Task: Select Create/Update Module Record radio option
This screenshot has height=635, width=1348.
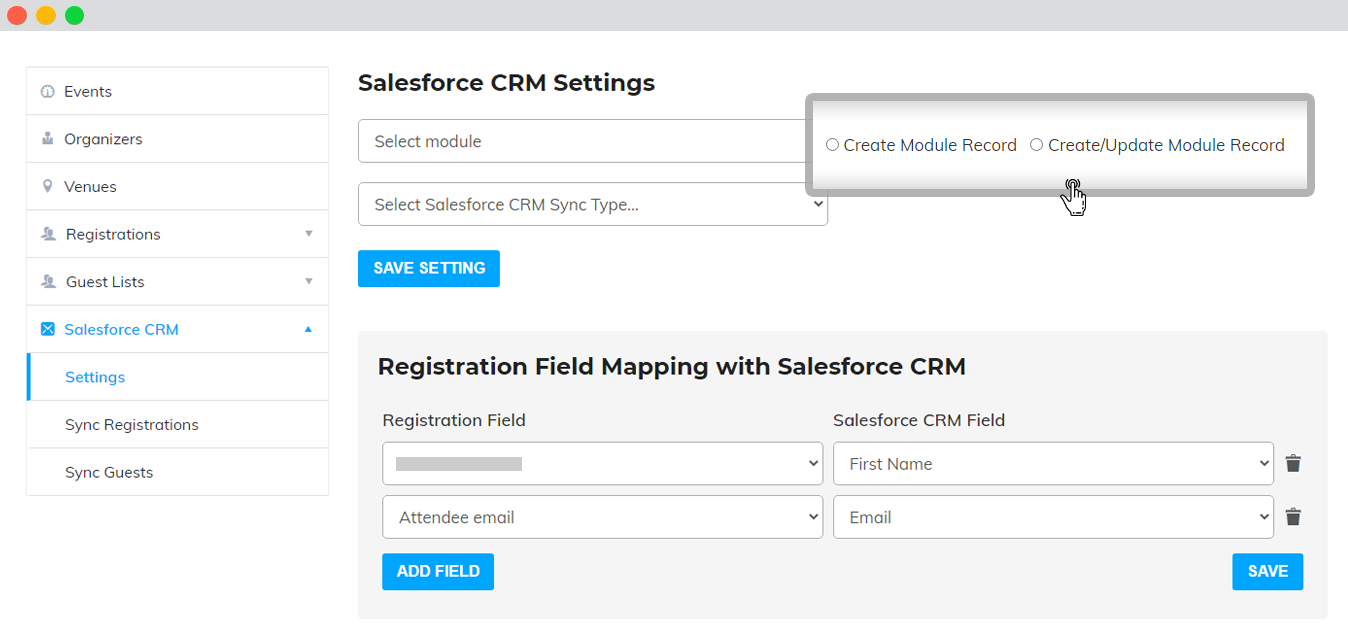Action: 1036,145
